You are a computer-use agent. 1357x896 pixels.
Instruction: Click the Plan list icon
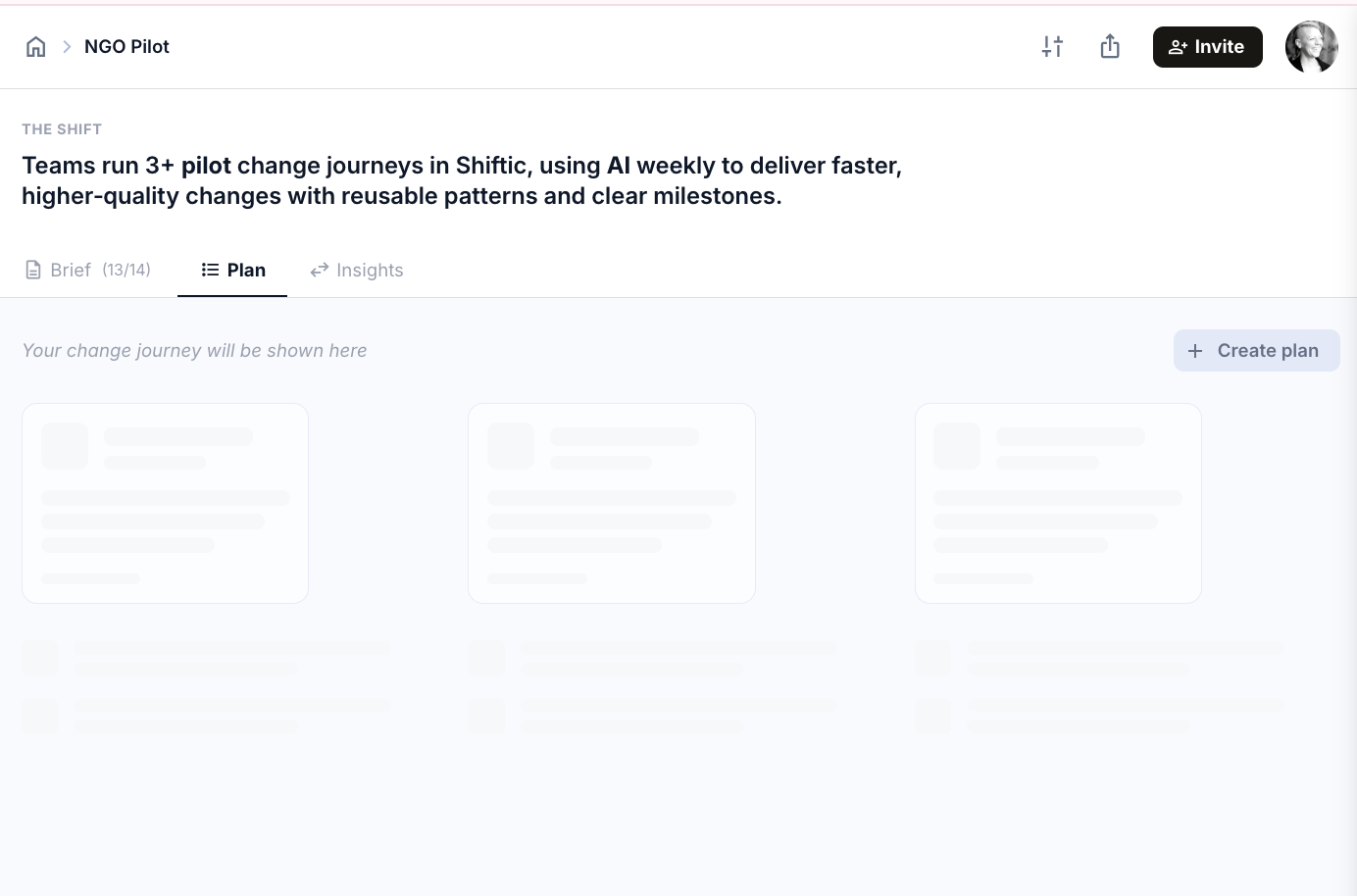[x=210, y=270]
